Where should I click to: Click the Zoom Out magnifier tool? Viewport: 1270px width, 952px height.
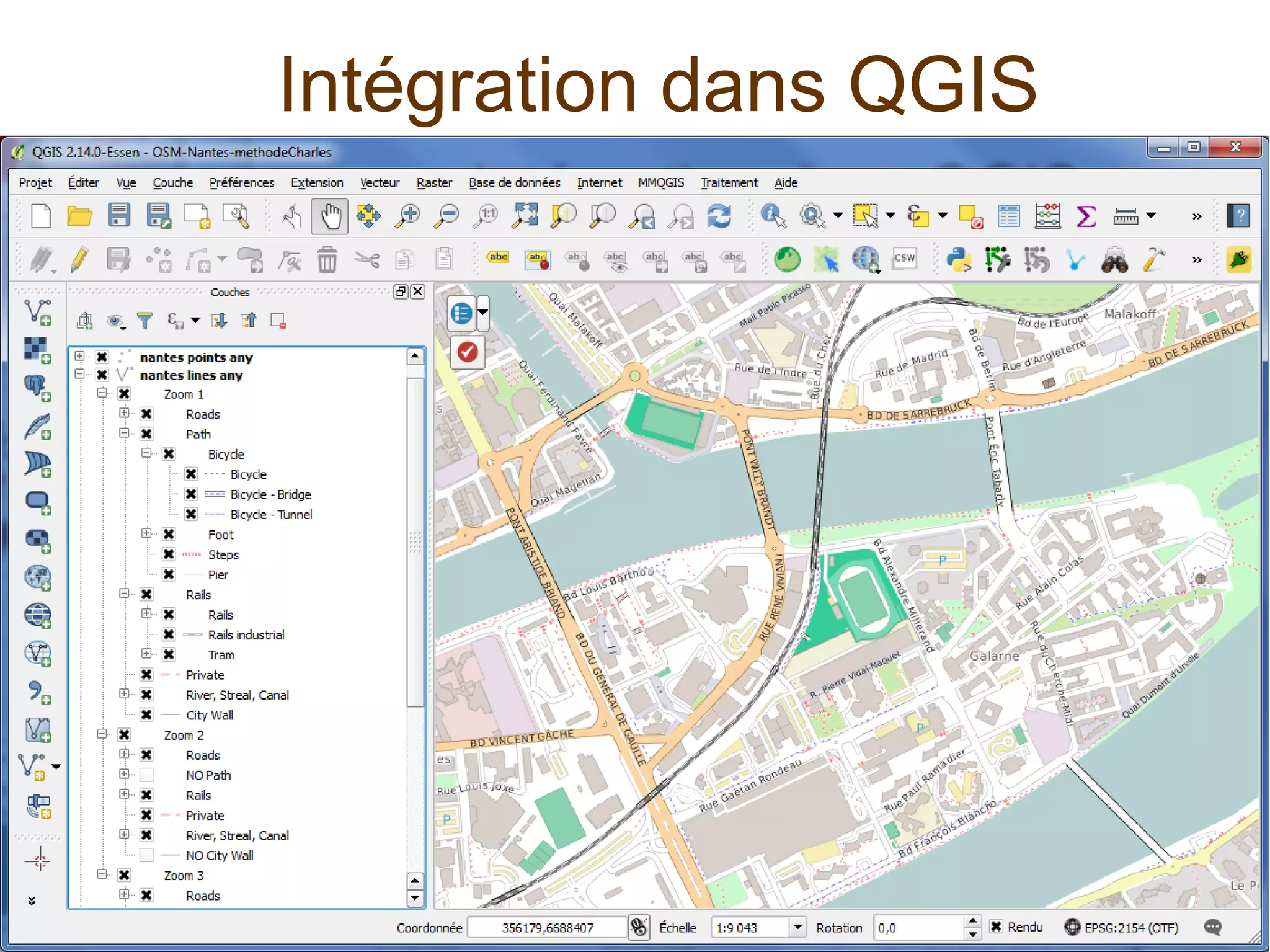[x=446, y=216]
